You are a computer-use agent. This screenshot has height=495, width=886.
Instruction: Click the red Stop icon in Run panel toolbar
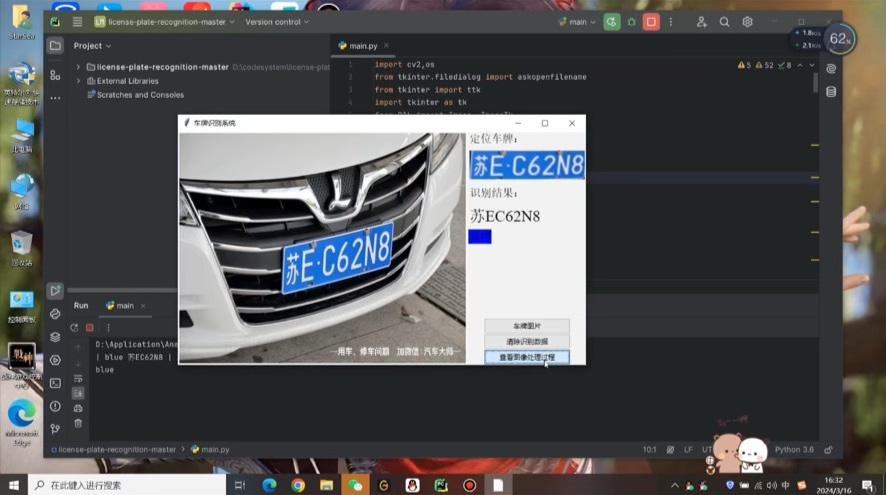(x=89, y=328)
